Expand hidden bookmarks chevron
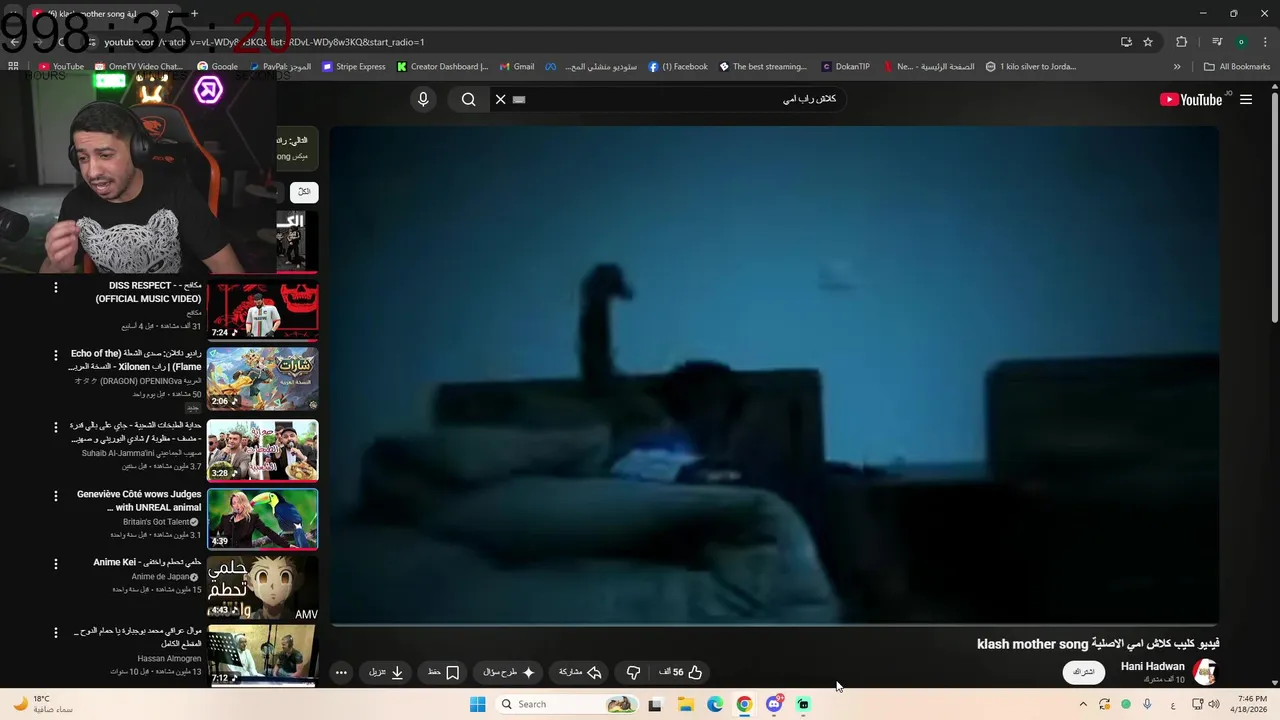The image size is (1280, 720). coord(1177,67)
